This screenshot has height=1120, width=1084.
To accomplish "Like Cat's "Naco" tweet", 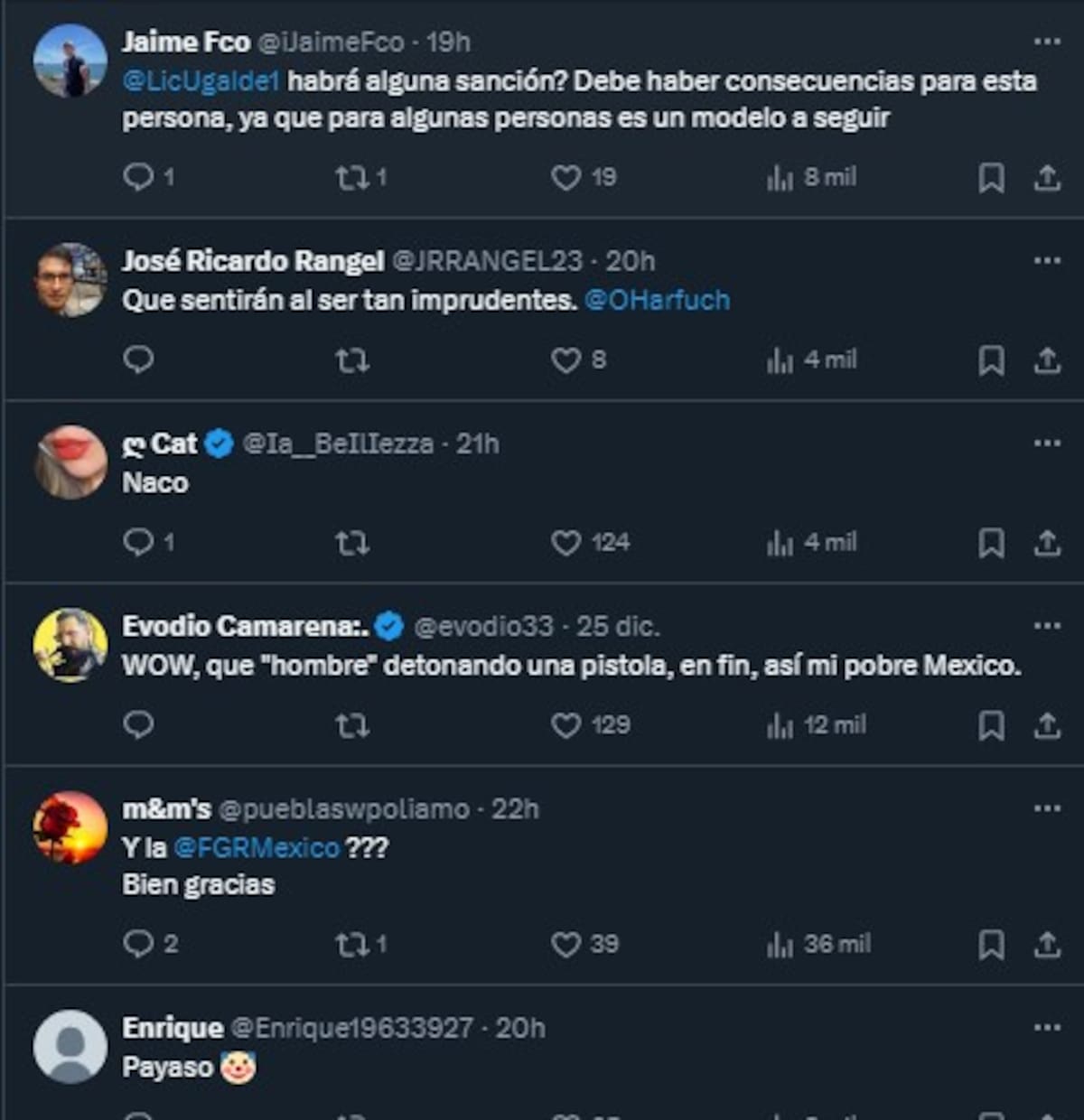I will tap(566, 543).
